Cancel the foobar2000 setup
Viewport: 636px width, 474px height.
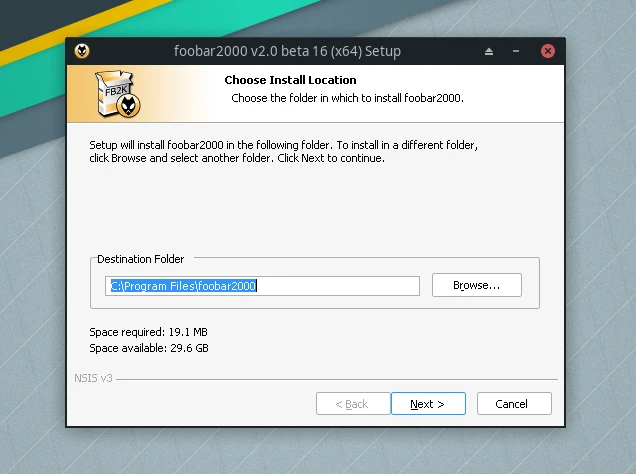pyautogui.click(x=514, y=404)
